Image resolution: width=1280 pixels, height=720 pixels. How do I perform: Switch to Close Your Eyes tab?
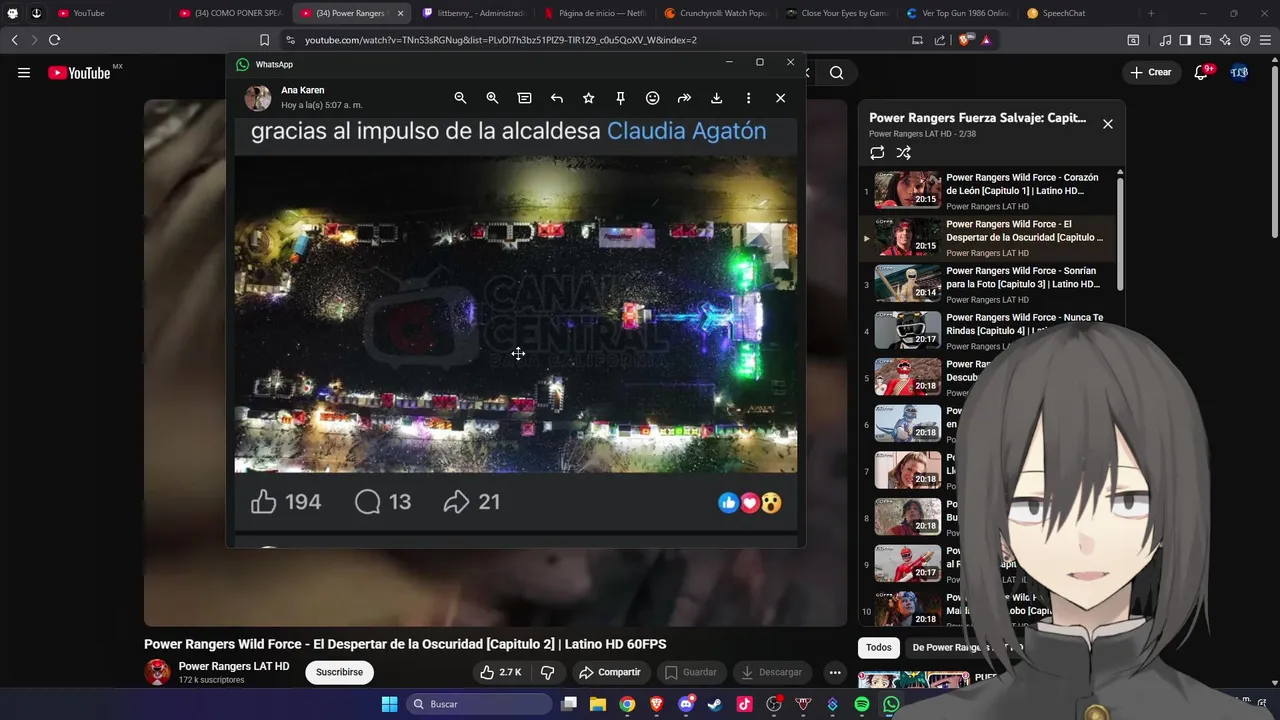(x=838, y=13)
